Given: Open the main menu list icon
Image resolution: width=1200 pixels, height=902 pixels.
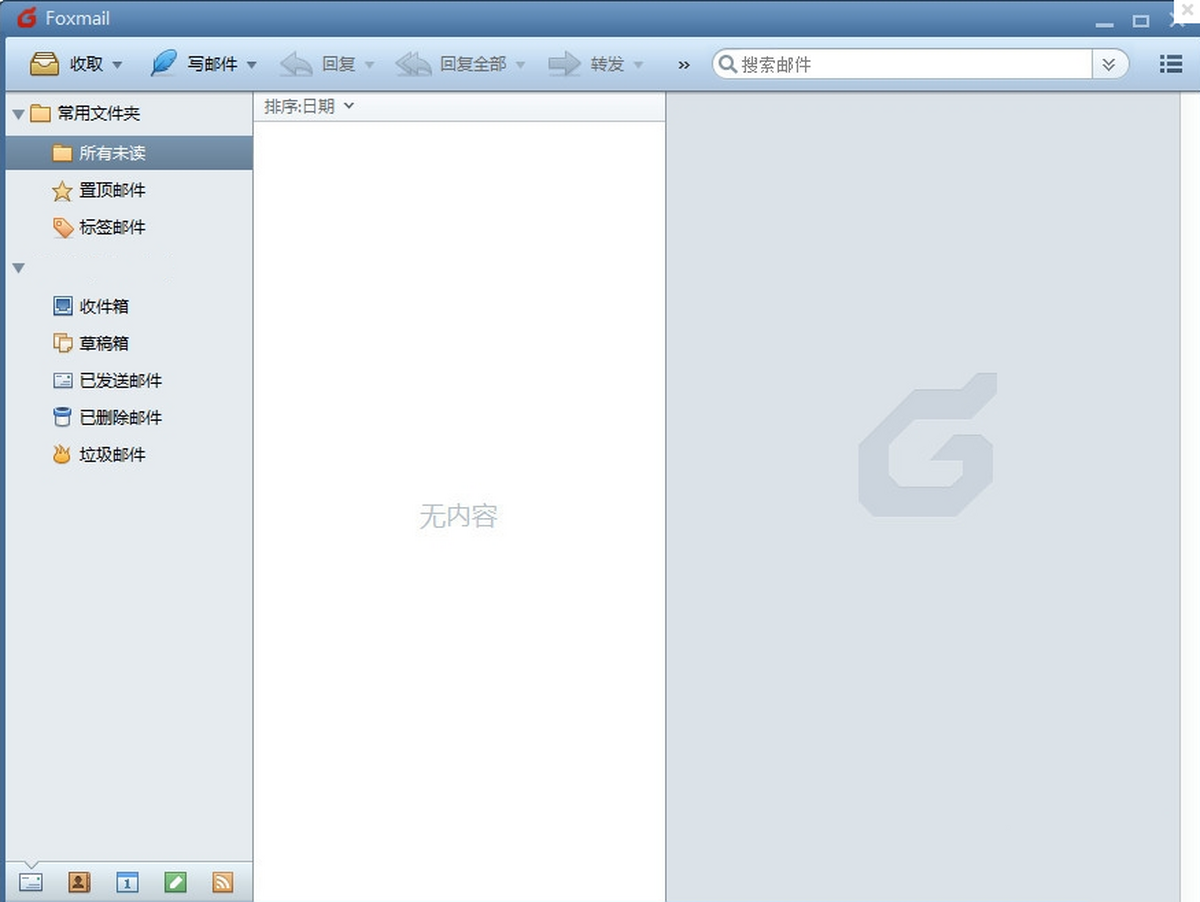Looking at the screenshot, I should (1170, 64).
